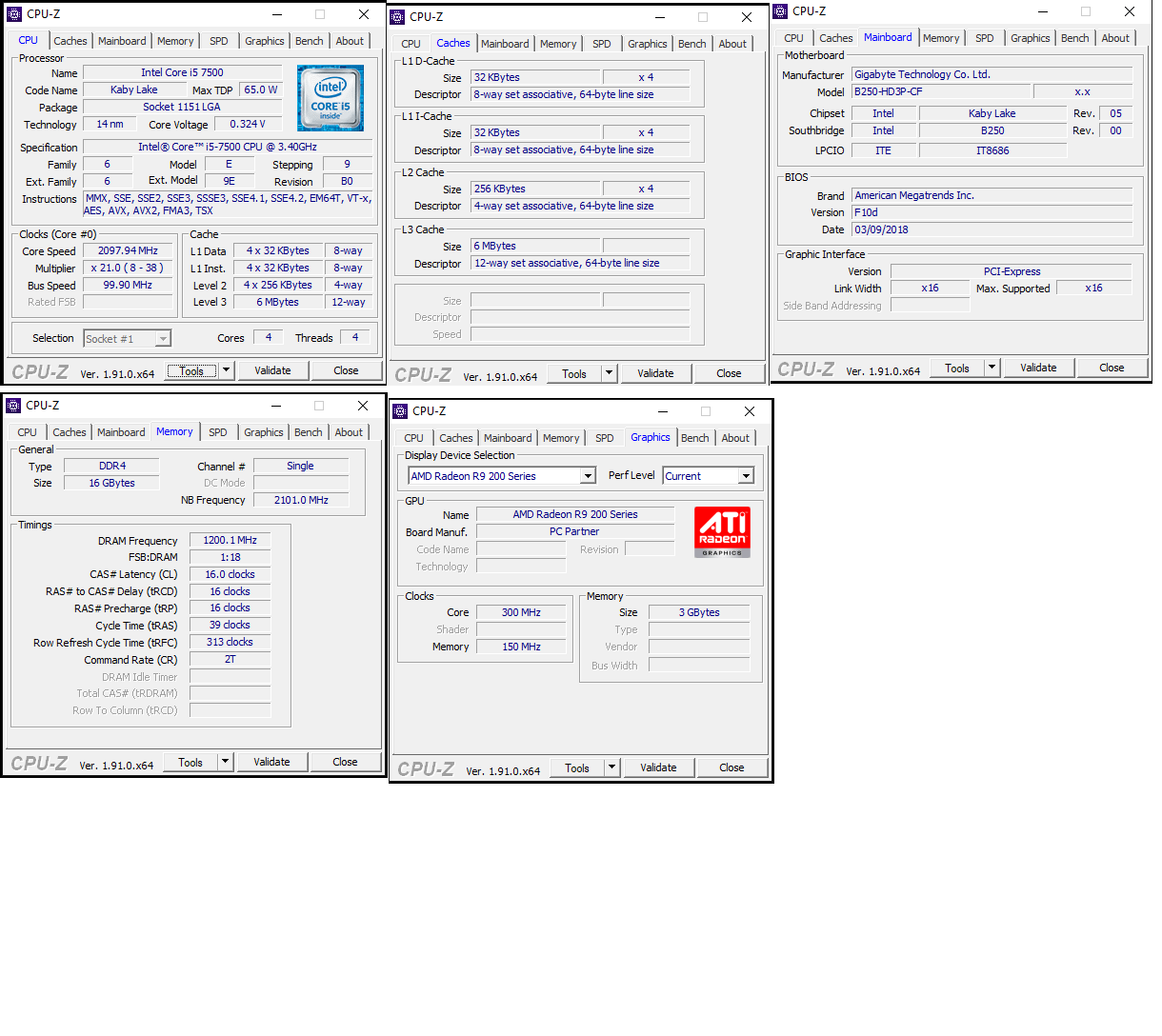
Task: Expand Tools dropdown arrow in Graphics window
Action: click(x=611, y=767)
